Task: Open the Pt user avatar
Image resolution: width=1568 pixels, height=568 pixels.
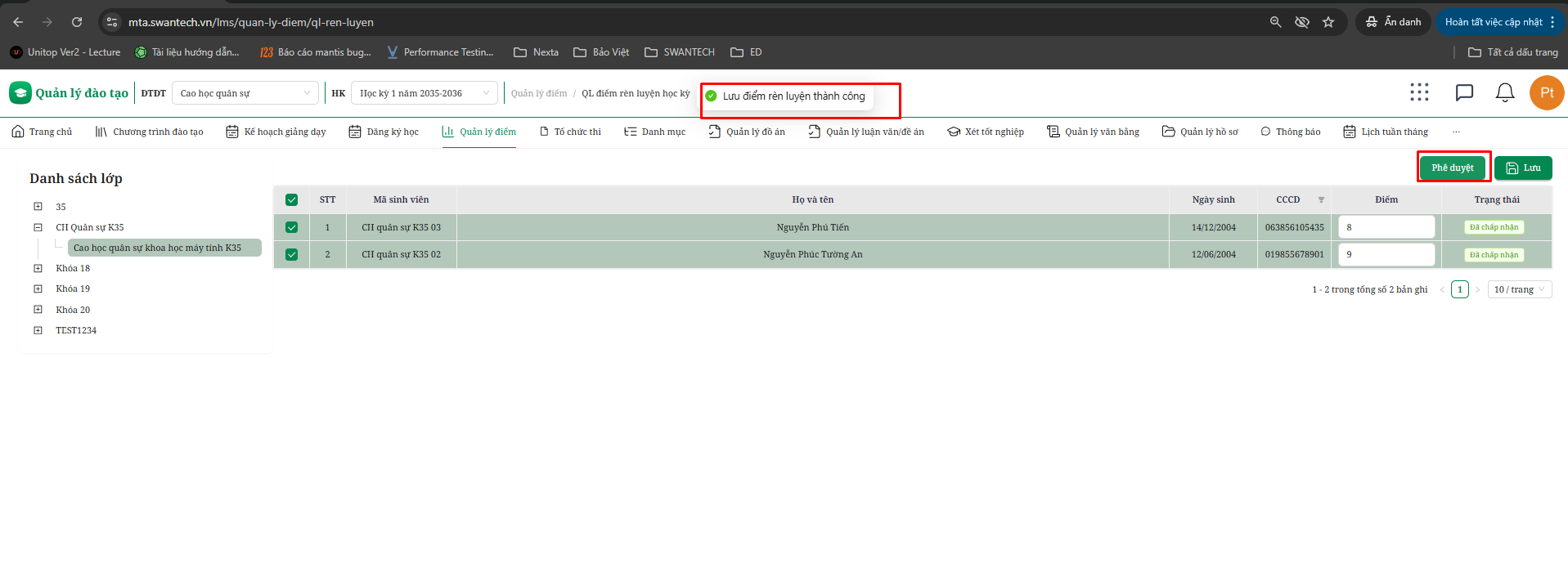Action: 1546,92
